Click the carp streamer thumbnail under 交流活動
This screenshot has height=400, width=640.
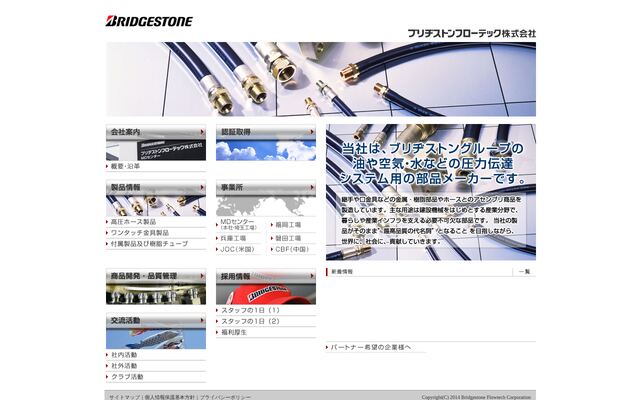pos(156,339)
